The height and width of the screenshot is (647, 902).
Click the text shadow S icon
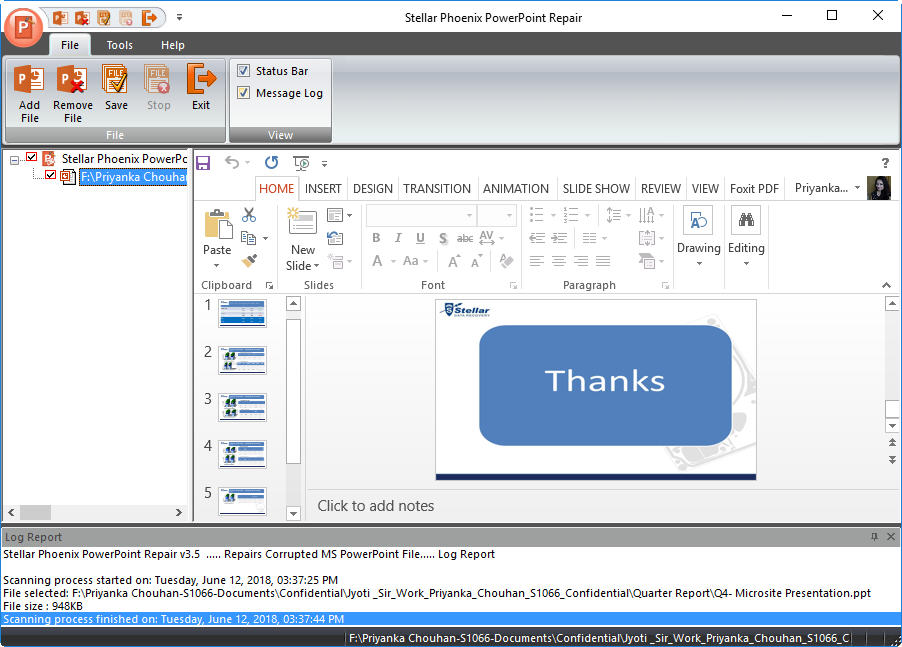point(442,238)
